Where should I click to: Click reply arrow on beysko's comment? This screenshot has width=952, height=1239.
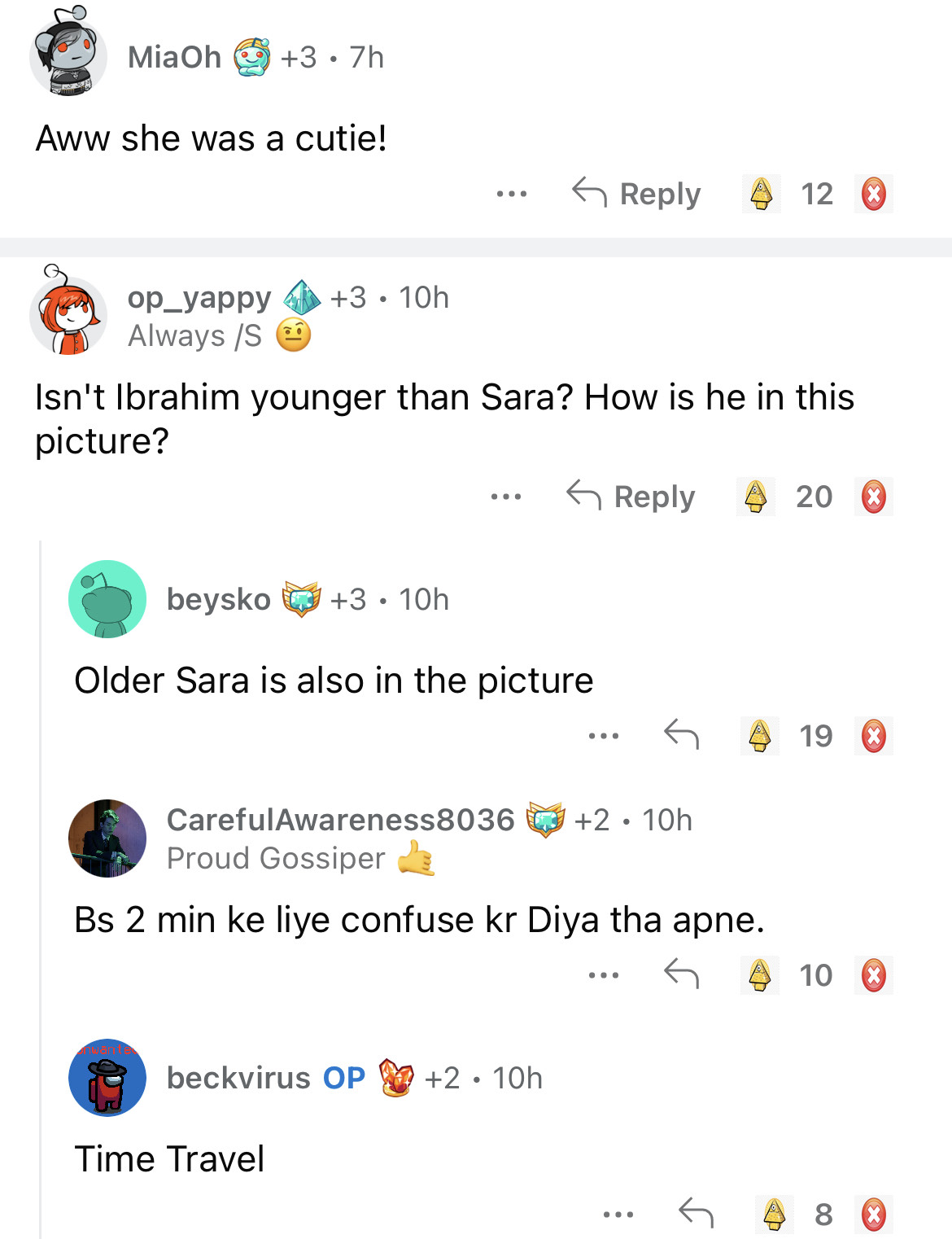681,735
